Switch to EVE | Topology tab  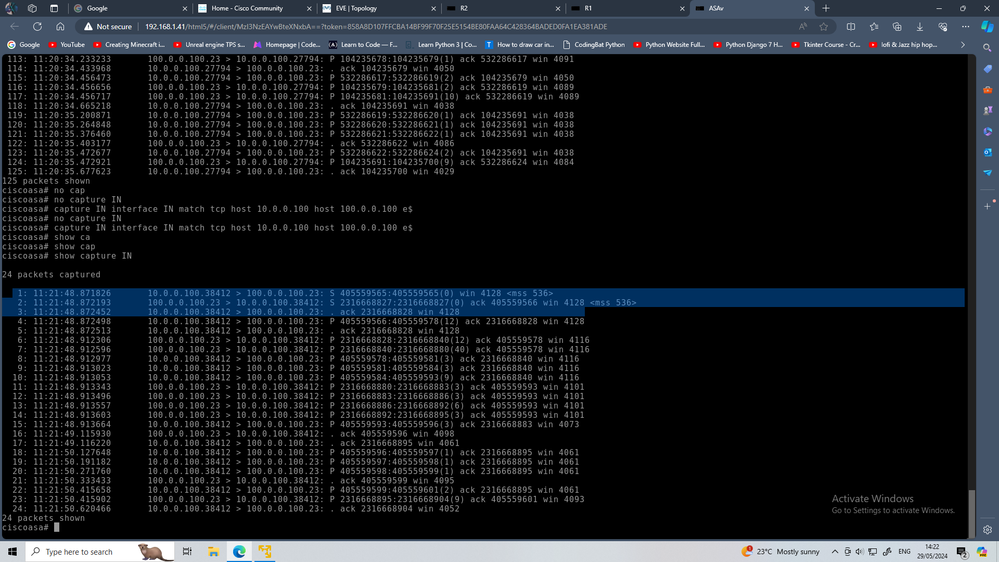[377, 8]
